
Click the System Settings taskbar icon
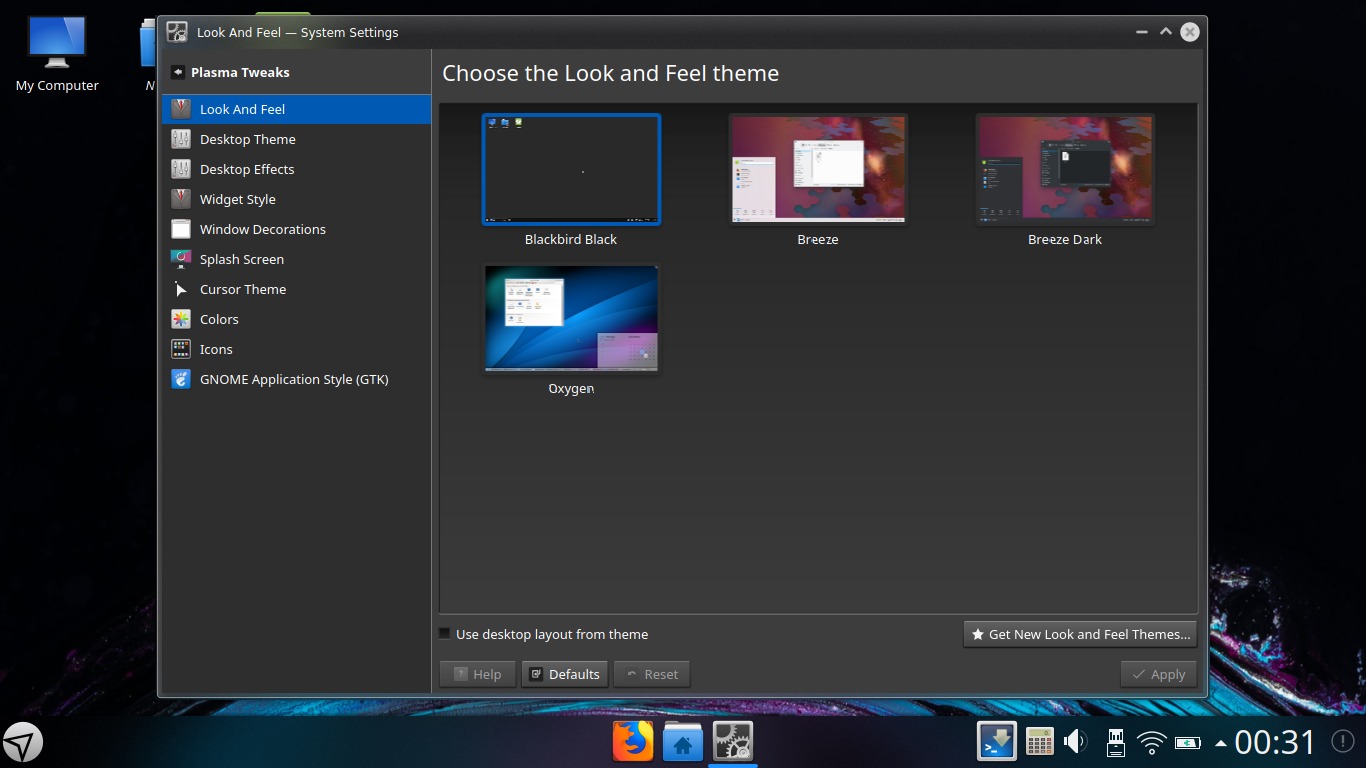[x=733, y=742]
